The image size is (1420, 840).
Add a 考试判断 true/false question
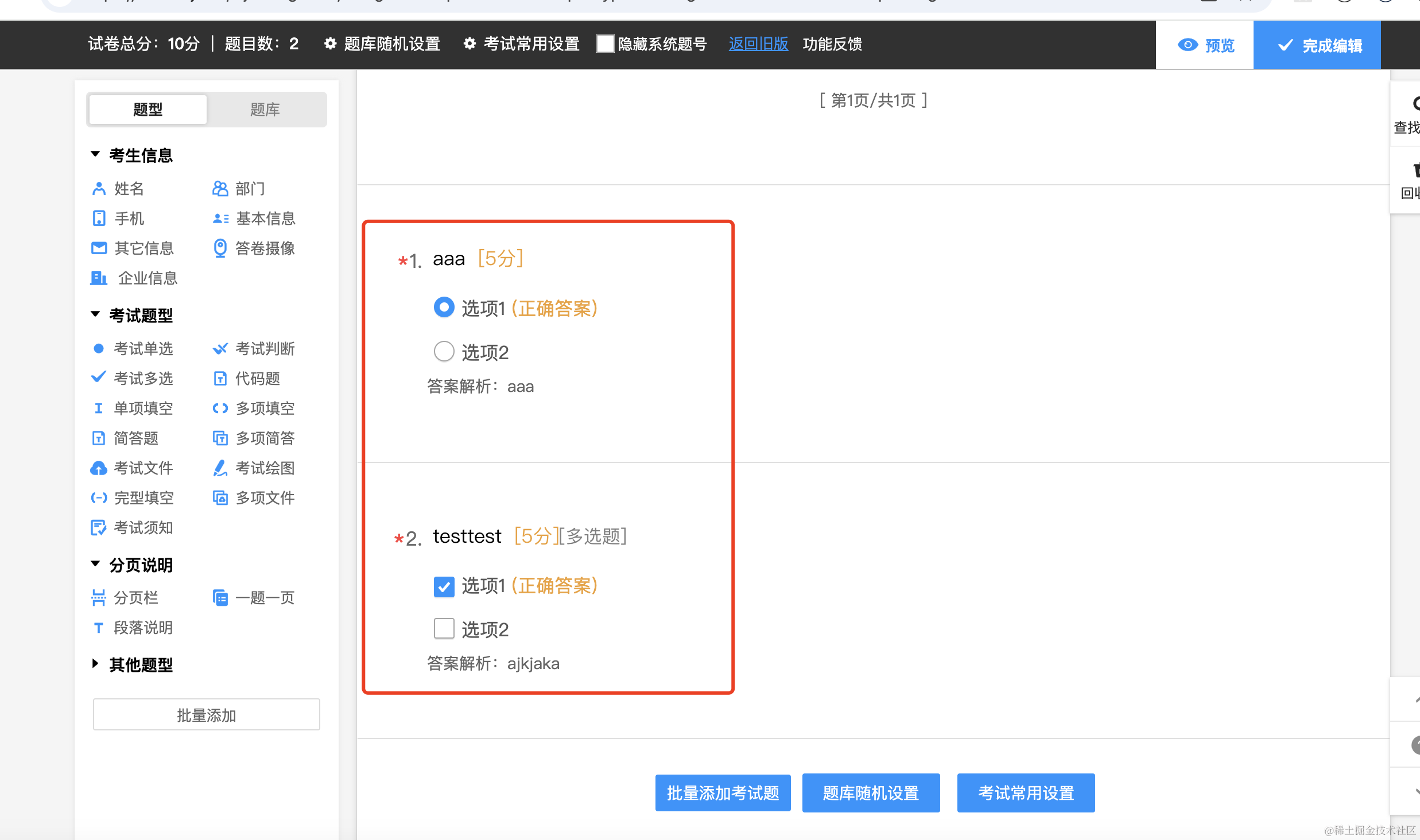pyautogui.click(x=254, y=348)
